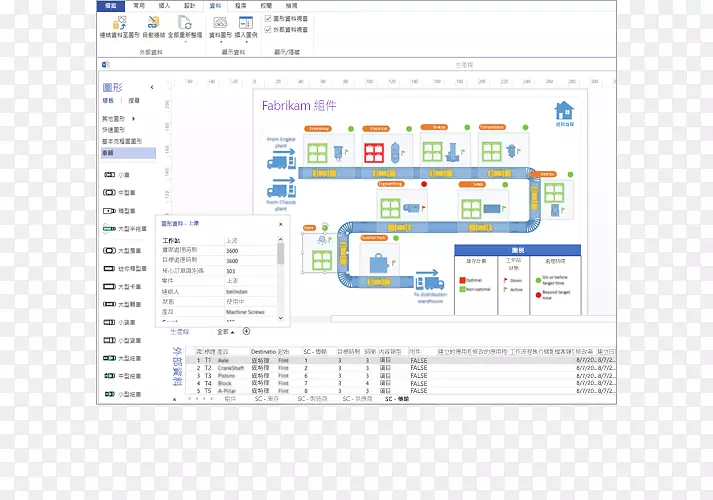Select the From Chassis plant truck shape
This screenshot has height=500, width=713.
(281, 187)
